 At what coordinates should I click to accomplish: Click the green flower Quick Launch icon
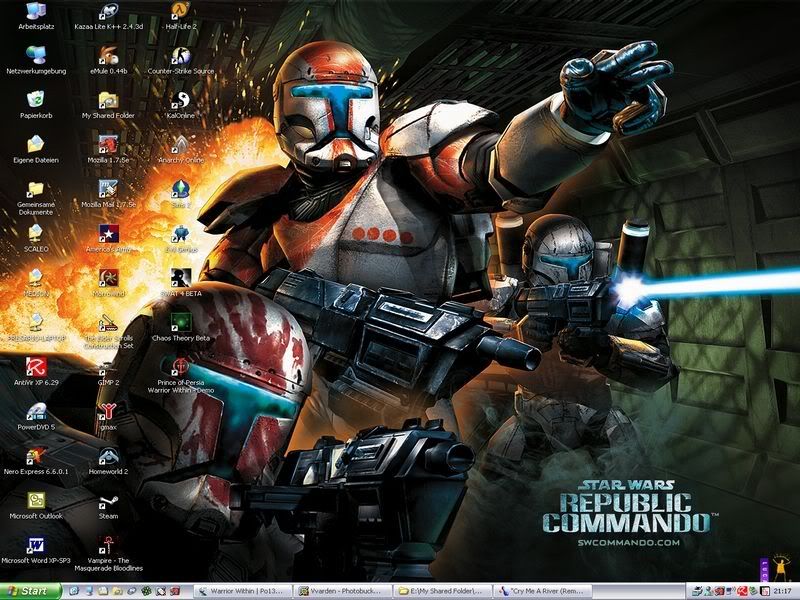click(x=147, y=591)
